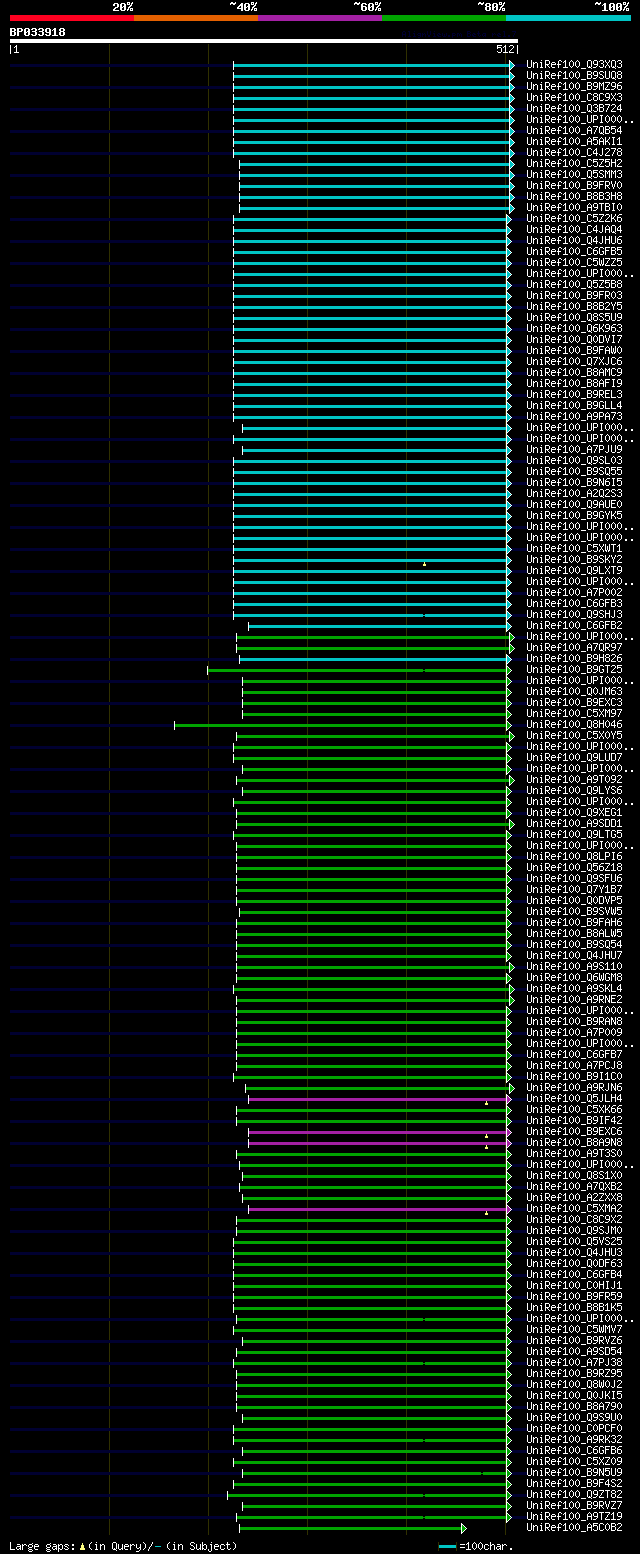Select subject label UniRef100_B9N6I5
The image size is (640, 1554).
point(574,482)
